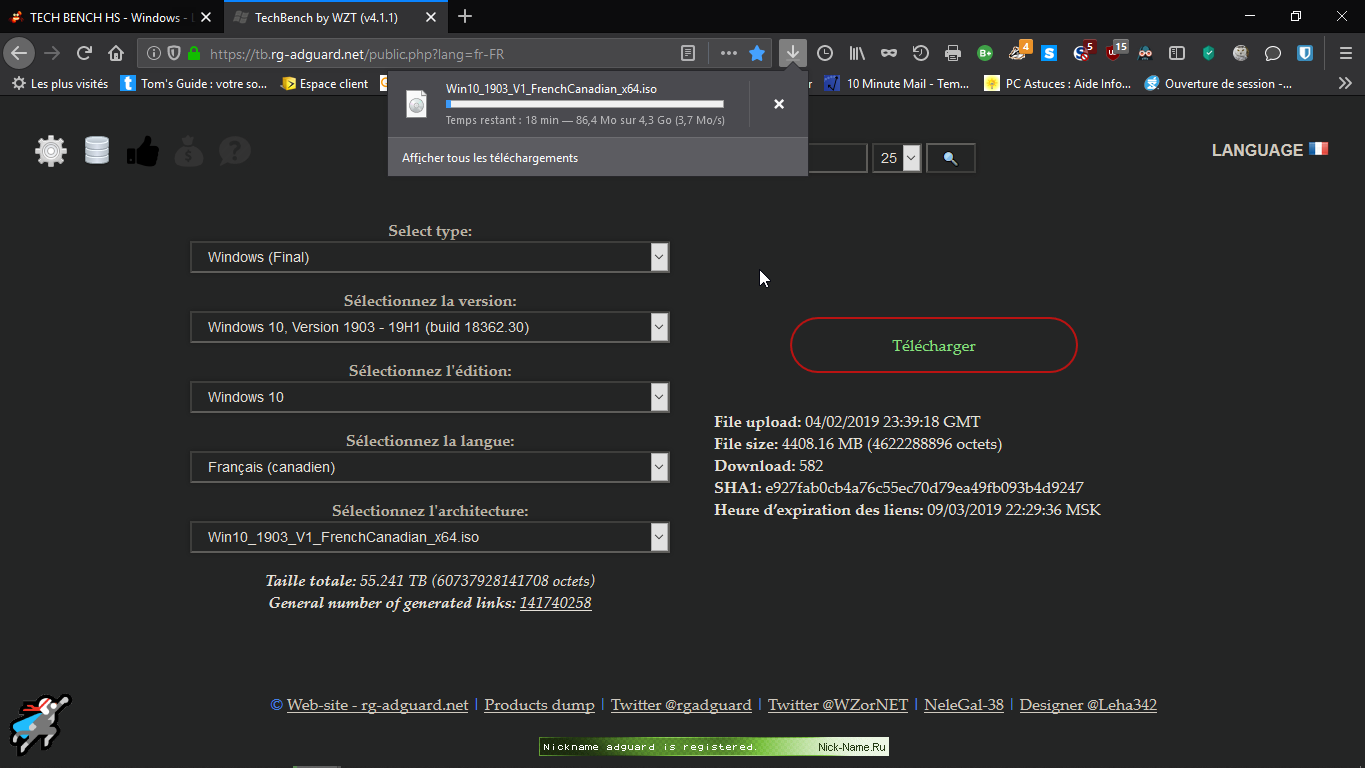Toggle the sidebar panel icon
The image size is (1365, 768).
tap(1177, 53)
